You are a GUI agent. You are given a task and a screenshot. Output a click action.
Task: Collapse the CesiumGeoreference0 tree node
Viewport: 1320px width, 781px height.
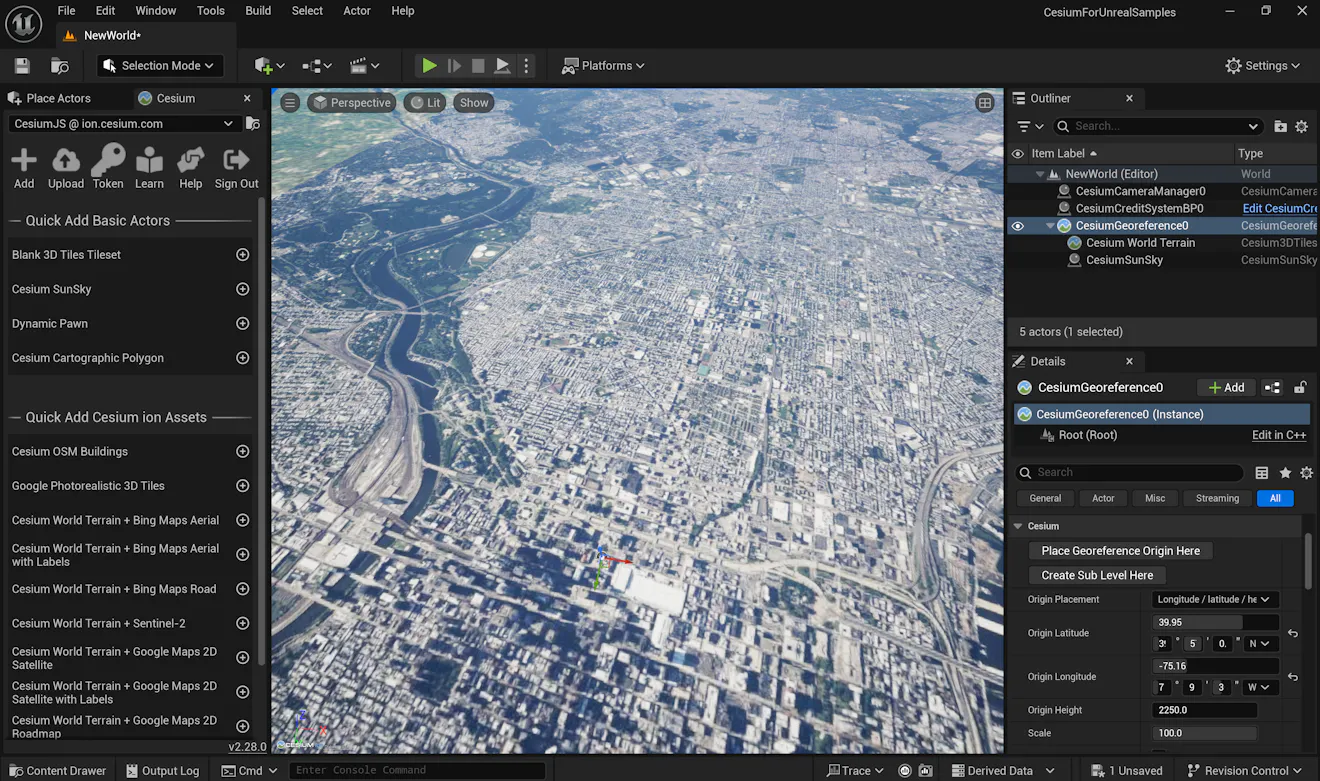[1050, 226]
